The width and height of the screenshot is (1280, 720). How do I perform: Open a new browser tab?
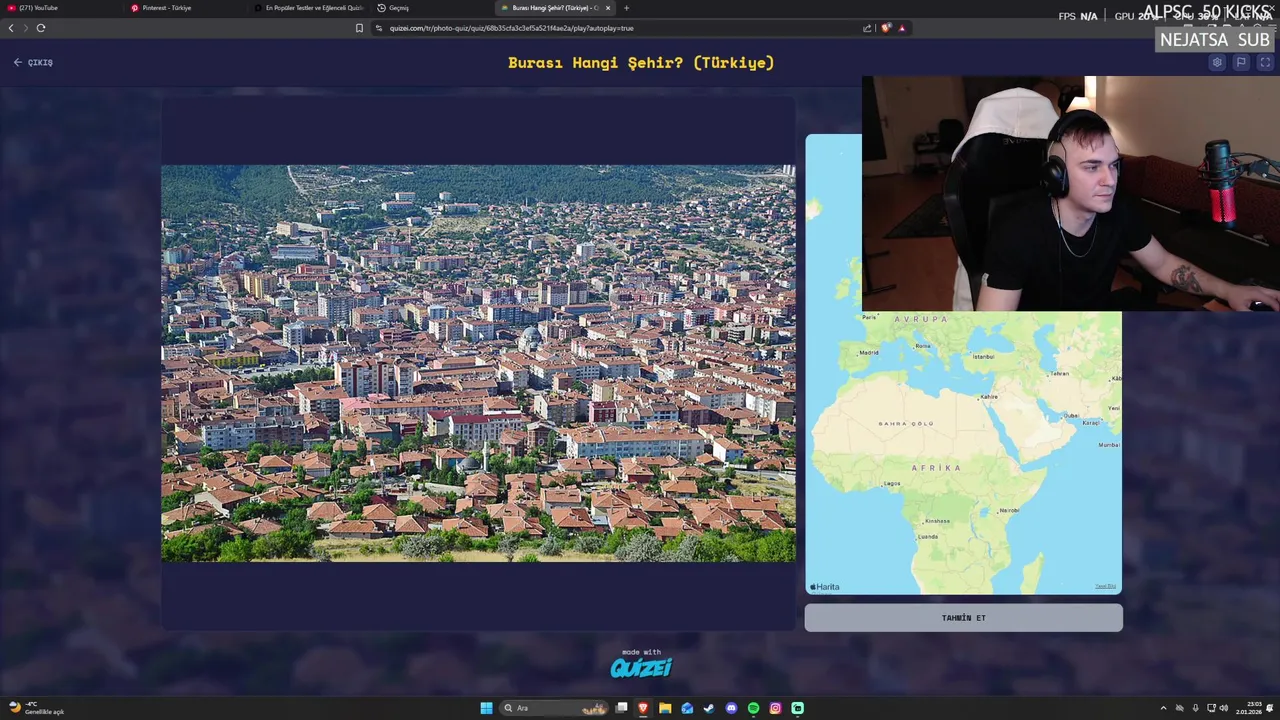[627, 8]
